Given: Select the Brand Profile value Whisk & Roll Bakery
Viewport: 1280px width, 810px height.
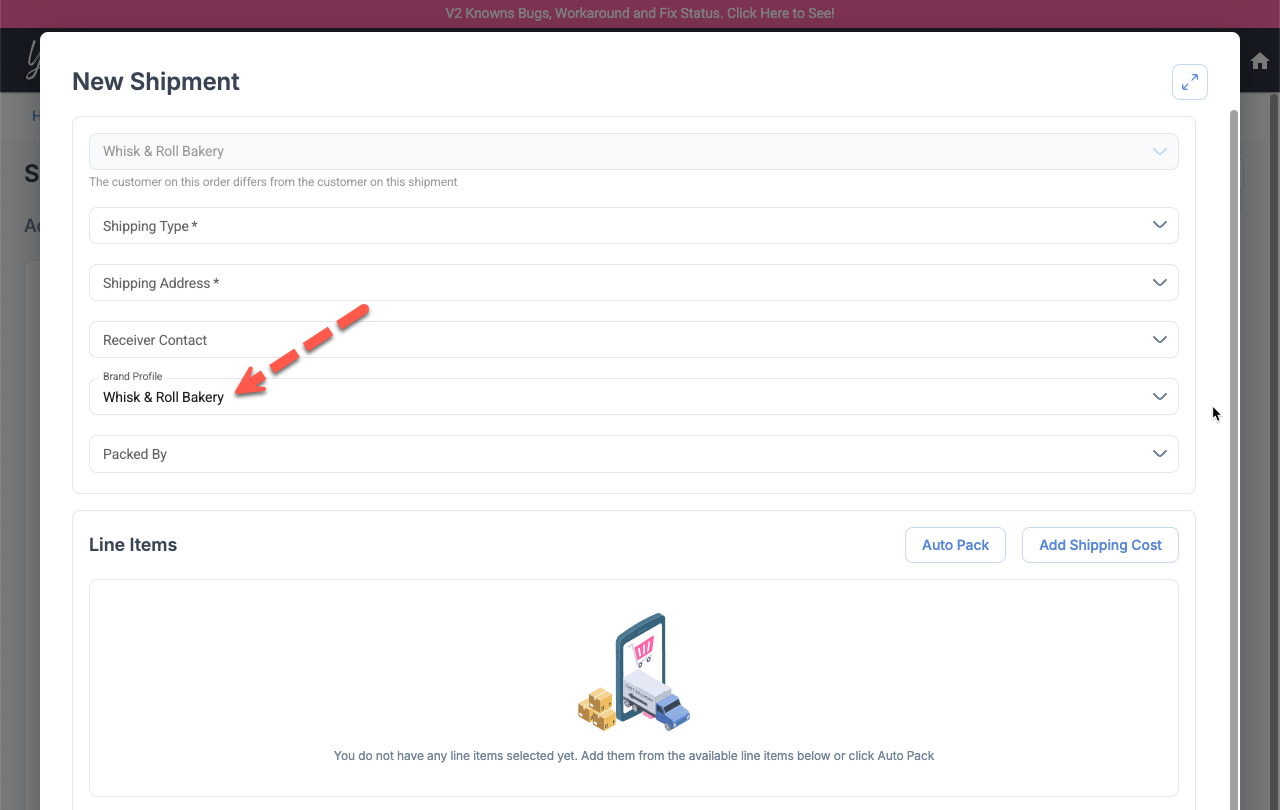Looking at the screenshot, I should click(x=163, y=398).
